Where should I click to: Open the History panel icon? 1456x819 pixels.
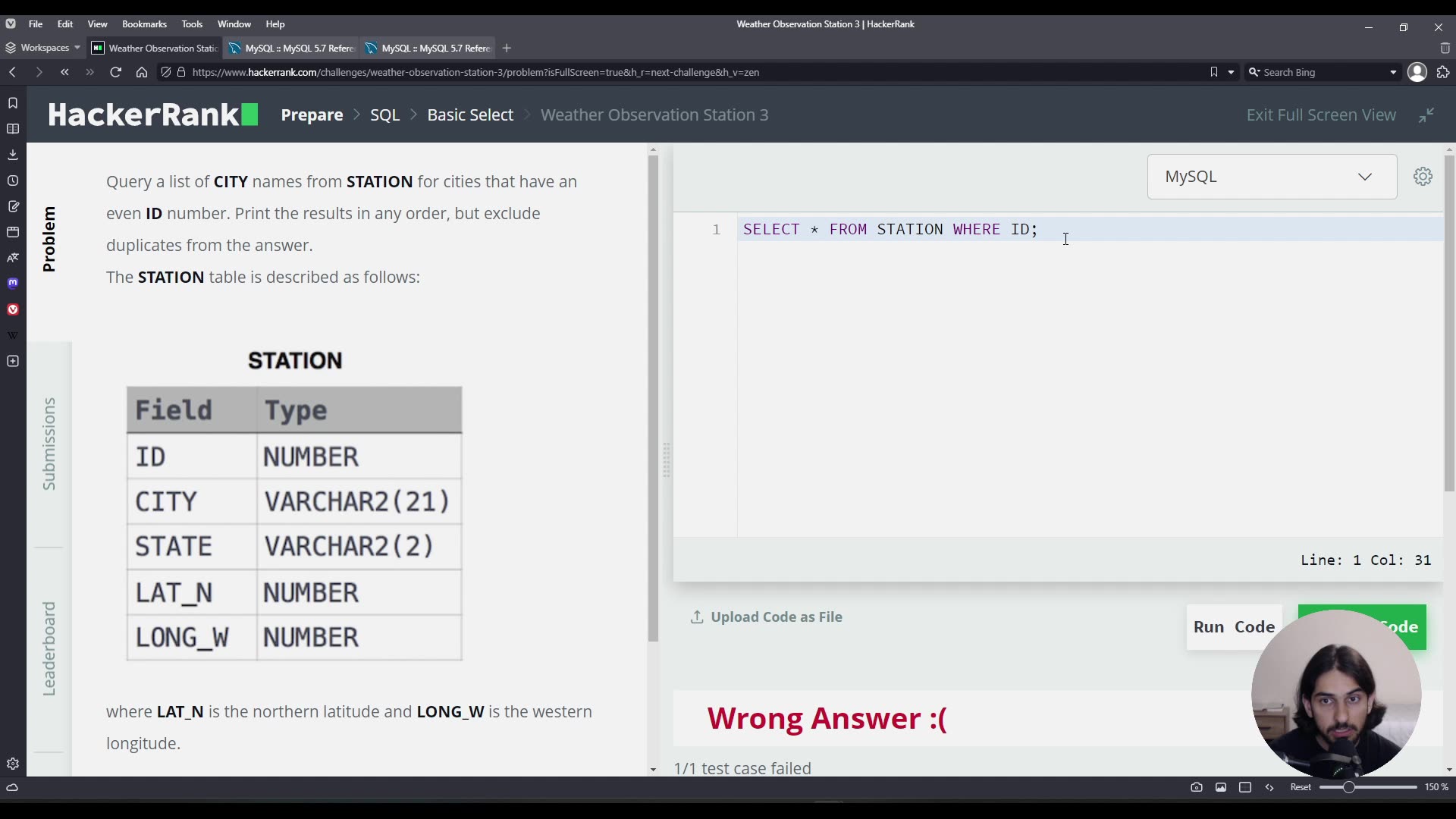(x=12, y=180)
